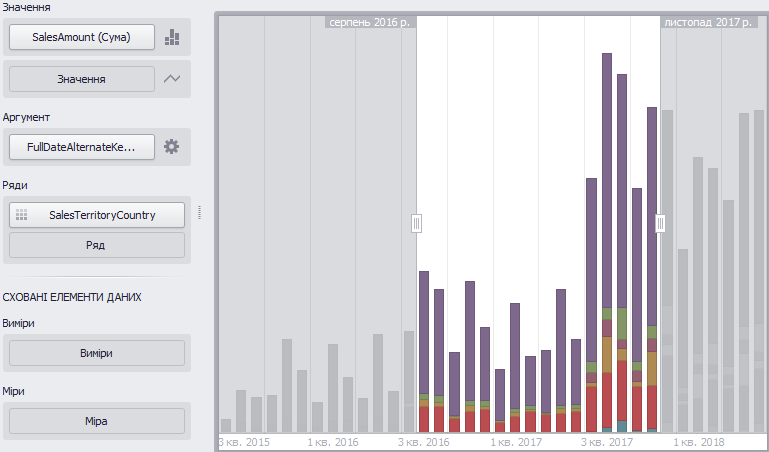Open bar chart type icon beside SalesAmount
The image size is (769, 452).
[172, 37]
